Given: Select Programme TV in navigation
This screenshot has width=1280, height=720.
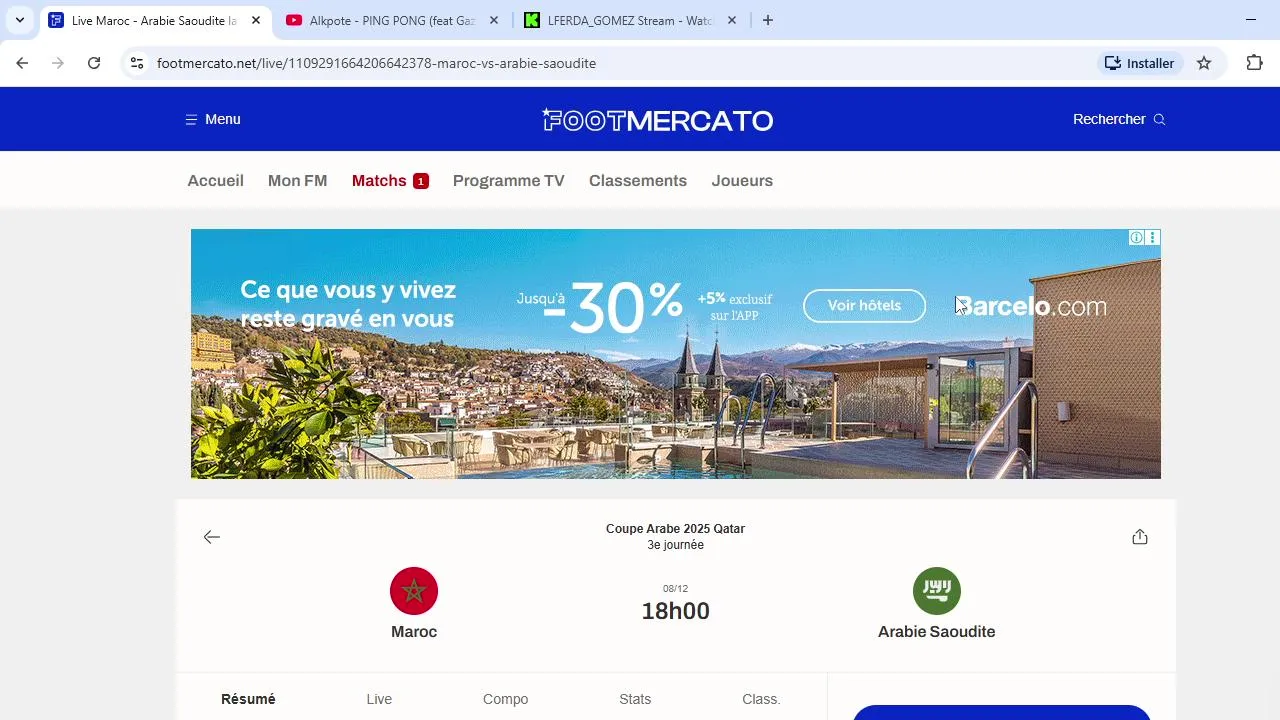Looking at the screenshot, I should coord(508,181).
